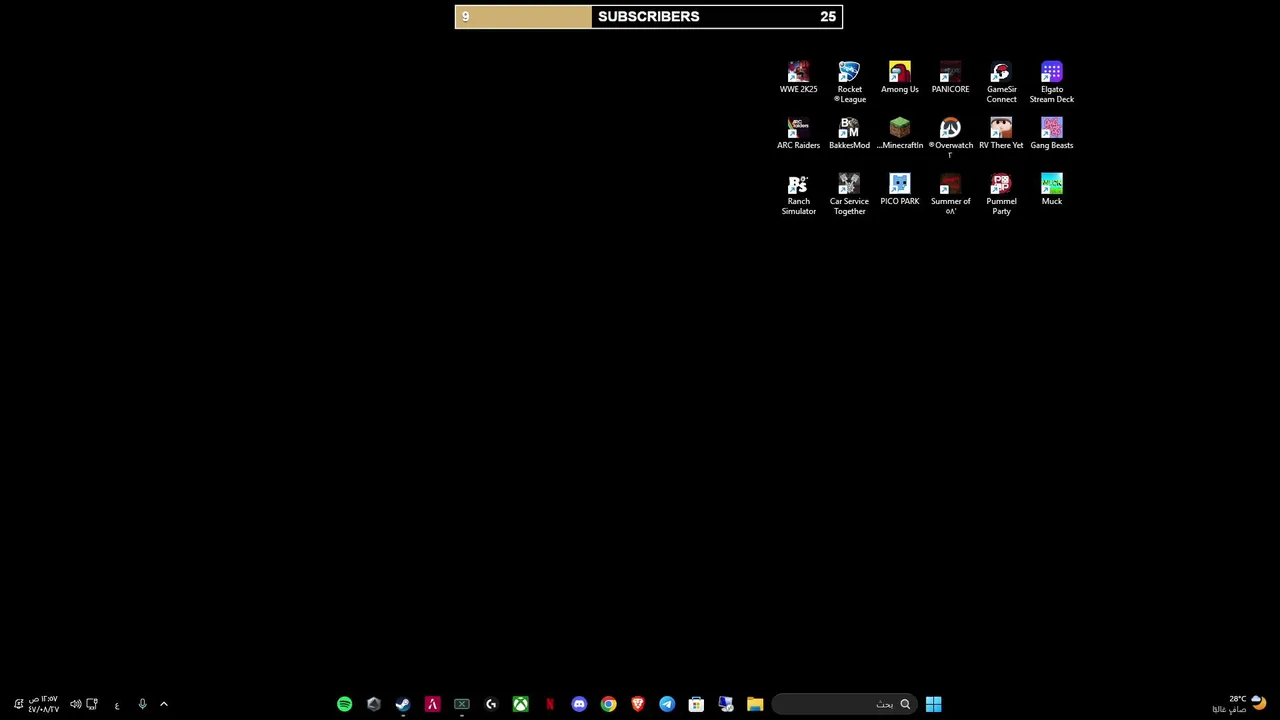Image resolution: width=1280 pixels, height=720 pixels.
Task: Launch Netflix from the taskbar
Action: (x=550, y=704)
